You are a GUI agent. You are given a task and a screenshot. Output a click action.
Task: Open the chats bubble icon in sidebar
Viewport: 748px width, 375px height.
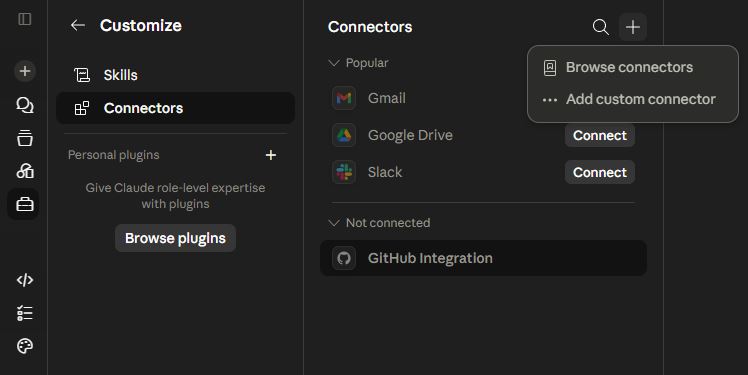point(24,105)
